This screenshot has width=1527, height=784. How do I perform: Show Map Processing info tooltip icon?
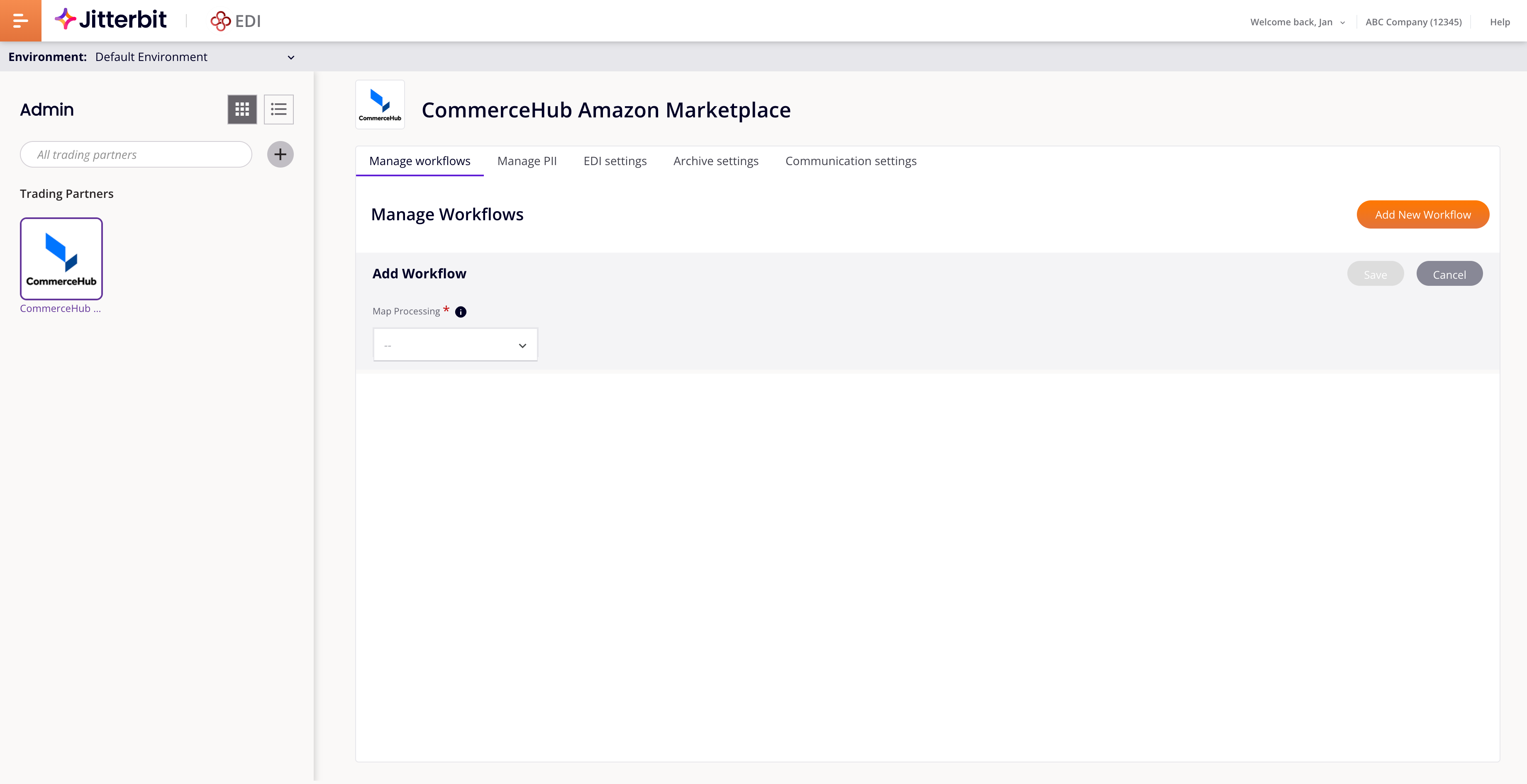461,312
